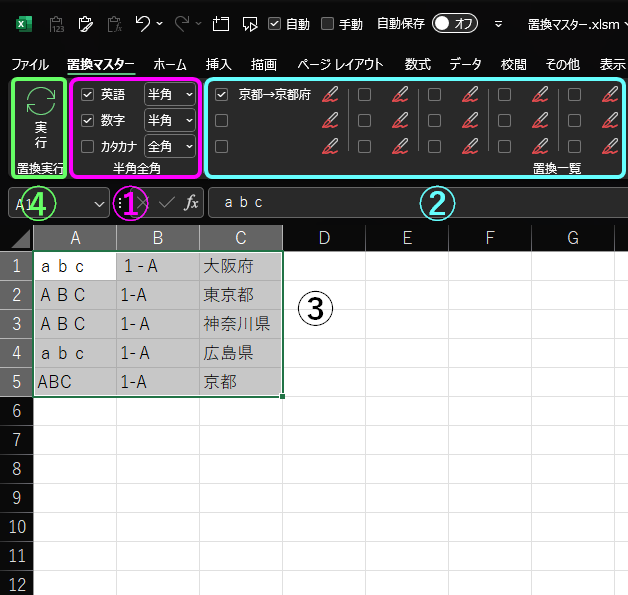Switch to ページ レイアウト tab
The image size is (628, 595).
340,64
